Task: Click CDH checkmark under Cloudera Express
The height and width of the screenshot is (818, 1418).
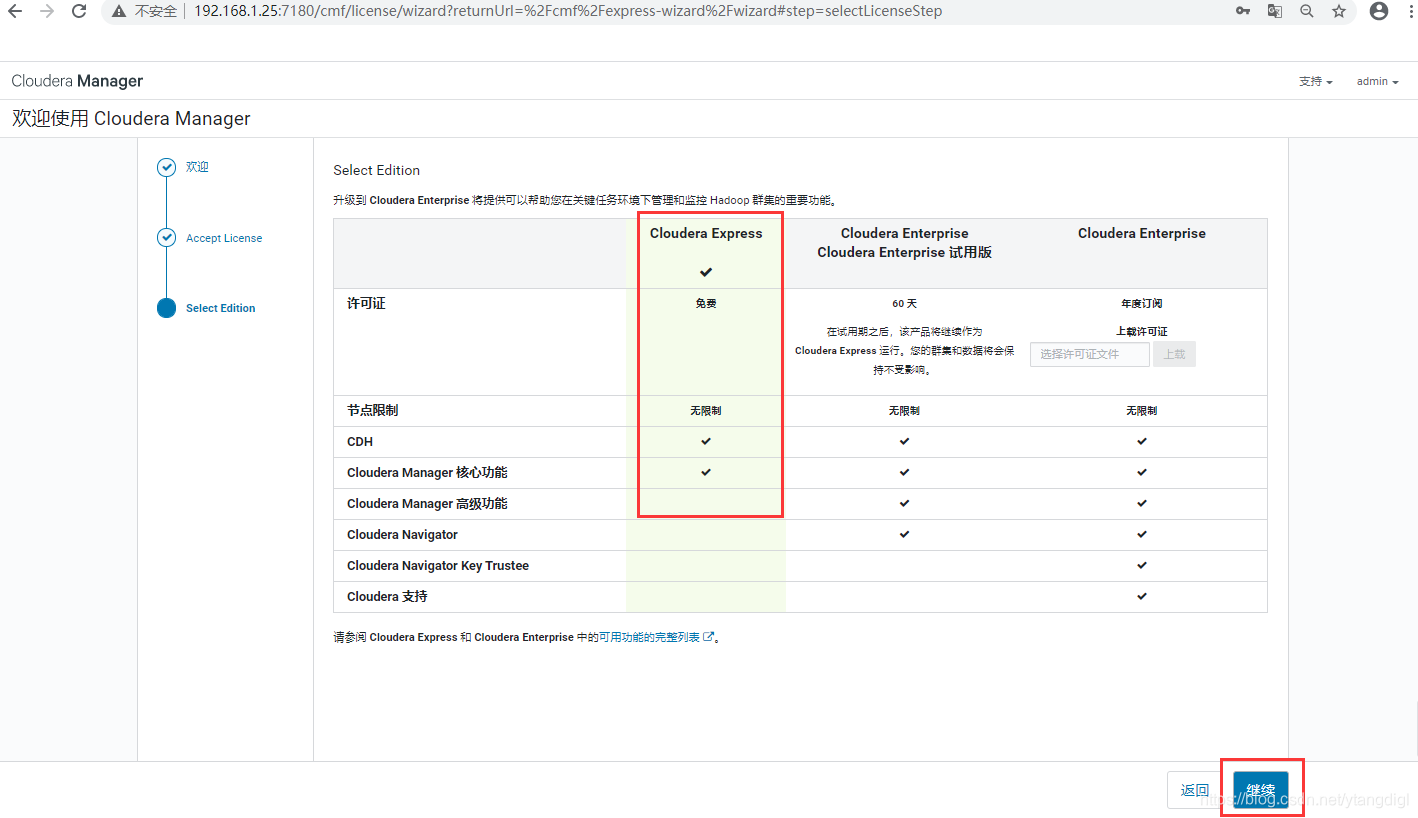Action: (706, 441)
